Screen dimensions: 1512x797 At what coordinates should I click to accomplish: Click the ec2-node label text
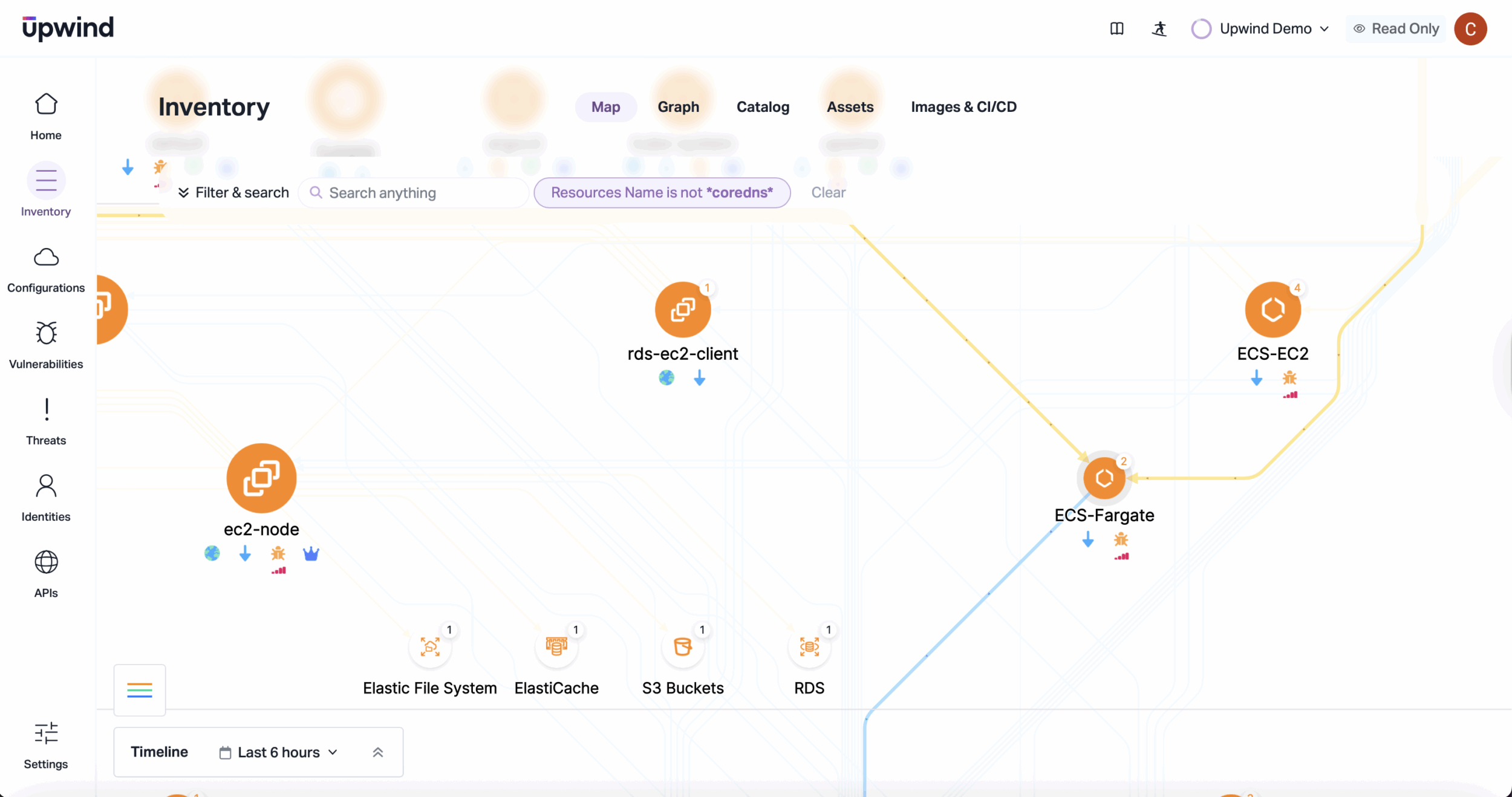coord(261,529)
